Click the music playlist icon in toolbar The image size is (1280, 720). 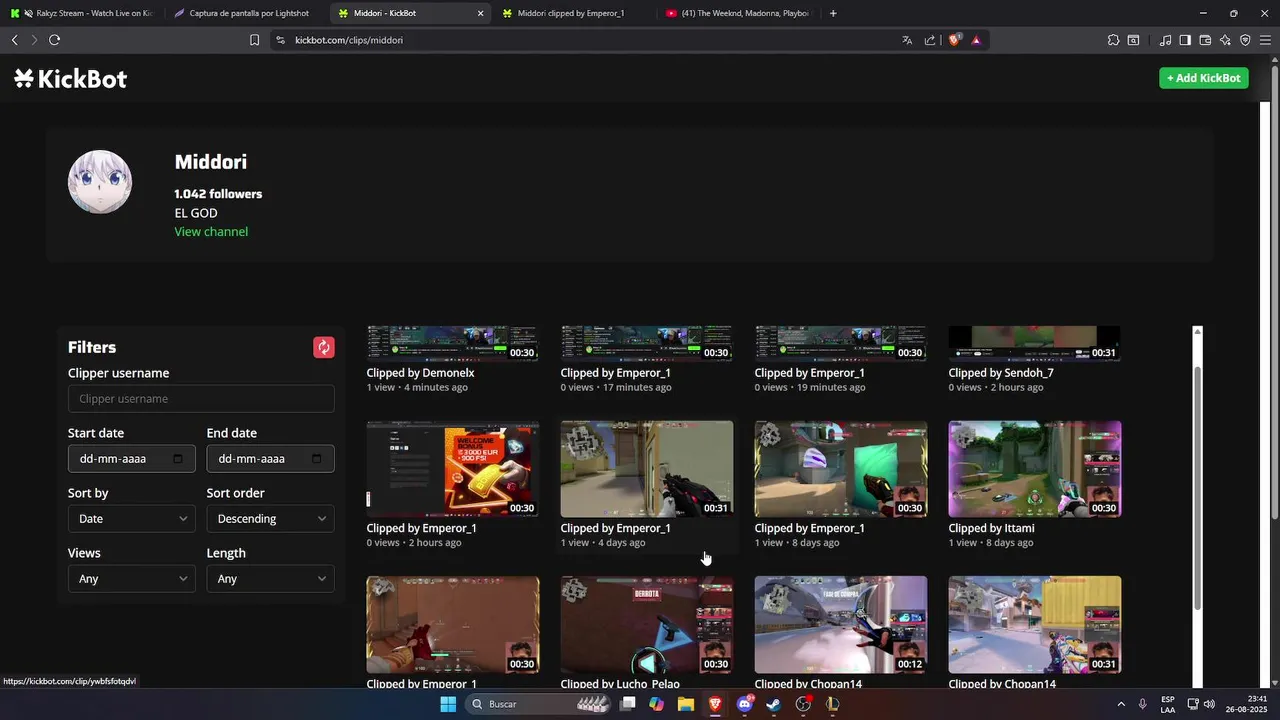point(1165,40)
